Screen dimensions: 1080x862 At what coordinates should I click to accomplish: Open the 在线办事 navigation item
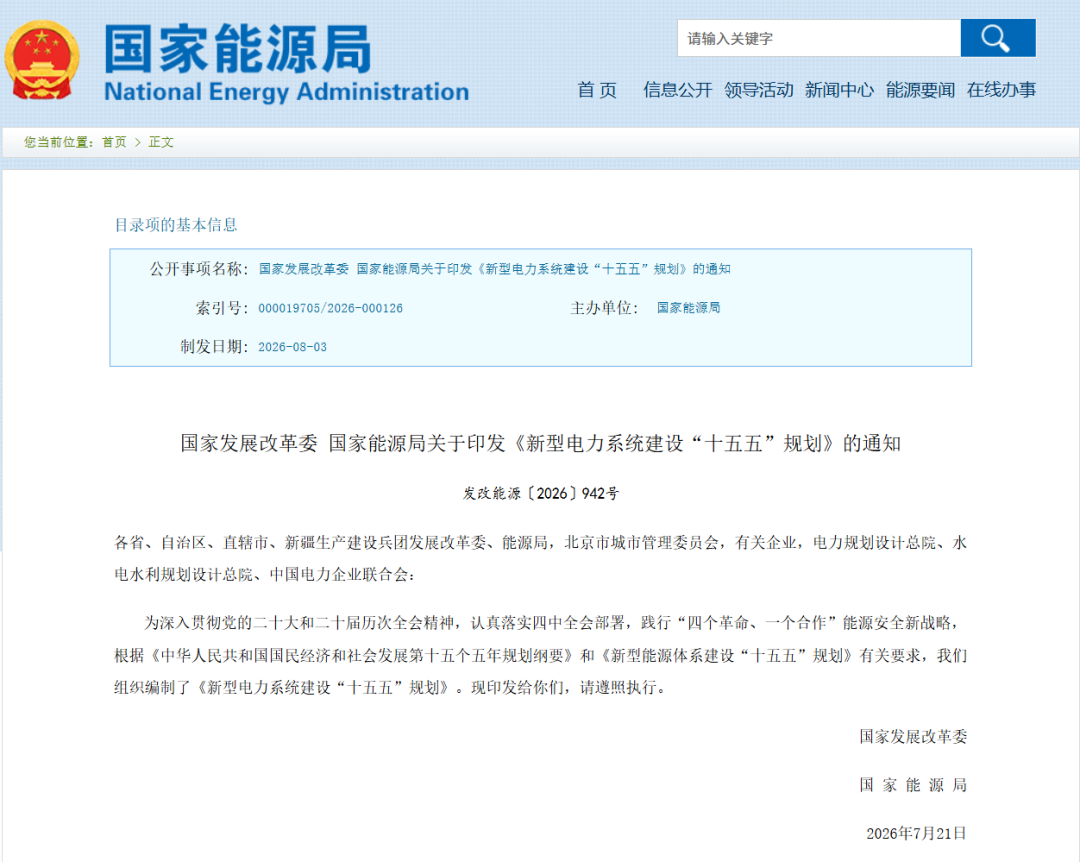pyautogui.click(x=1001, y=90)
